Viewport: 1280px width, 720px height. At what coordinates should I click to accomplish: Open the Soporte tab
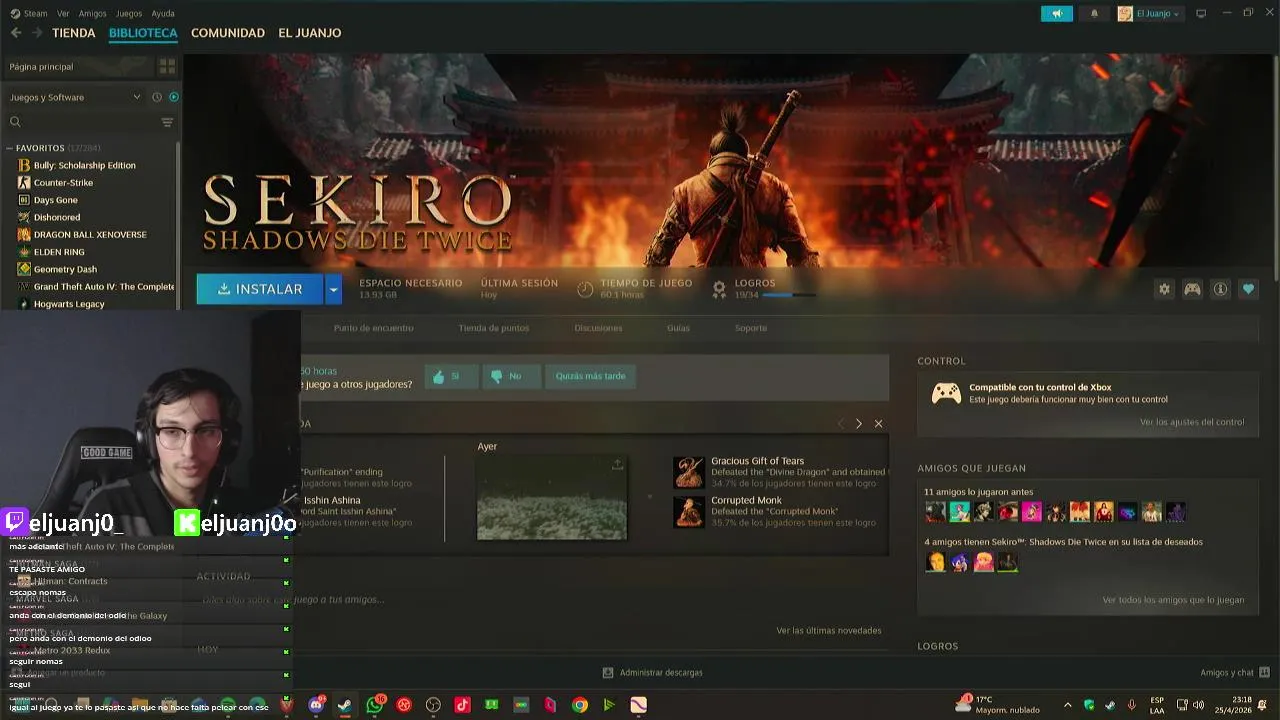point(751,328)
